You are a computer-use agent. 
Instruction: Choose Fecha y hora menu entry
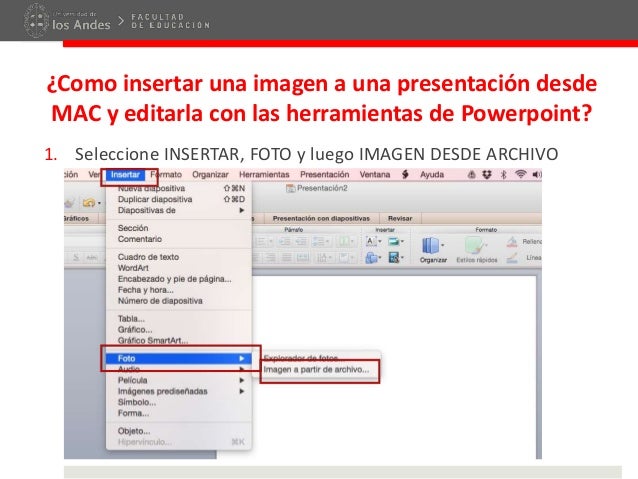[x=179, y=290]
